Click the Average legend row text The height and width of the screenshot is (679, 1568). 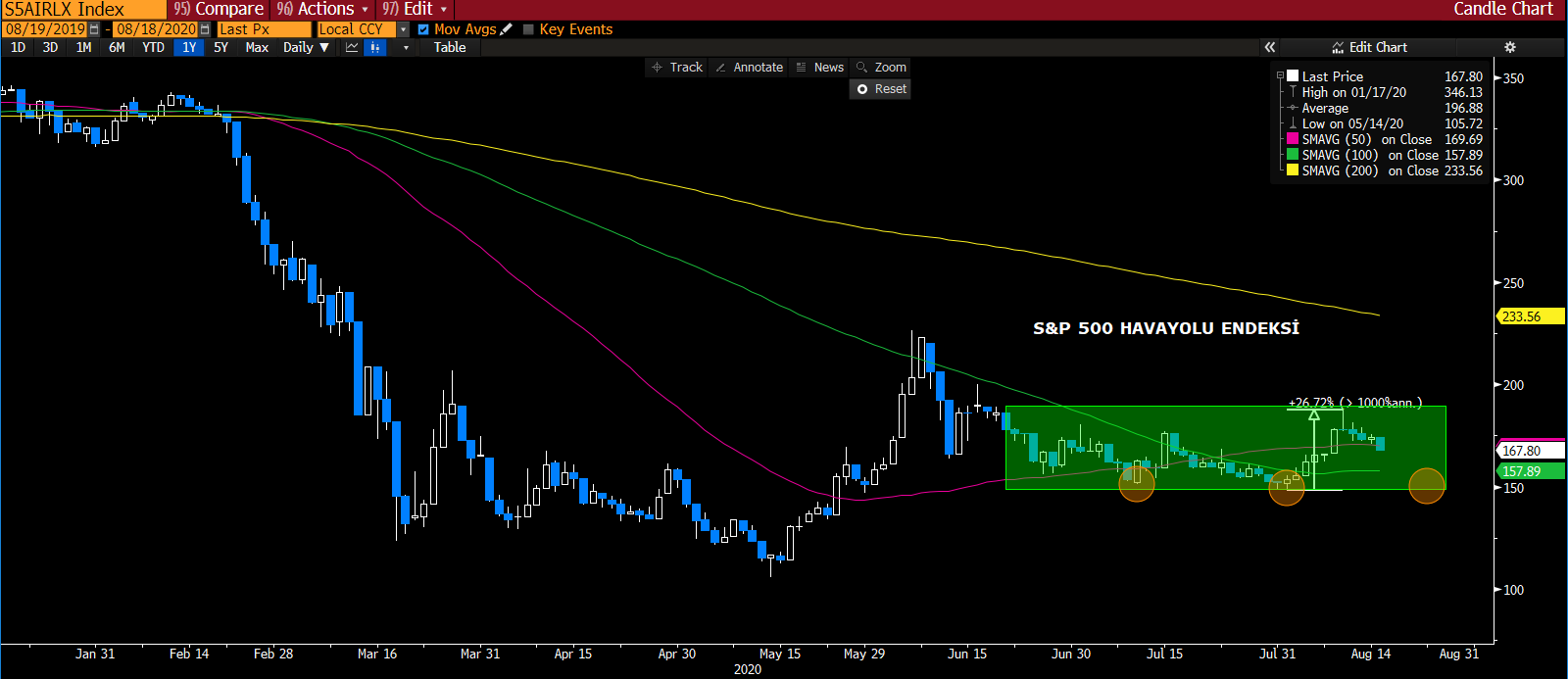(1325, 108)
